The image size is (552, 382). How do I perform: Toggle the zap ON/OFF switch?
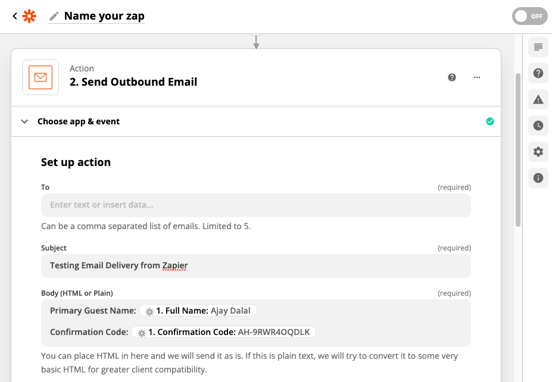(x=529, y=16)
